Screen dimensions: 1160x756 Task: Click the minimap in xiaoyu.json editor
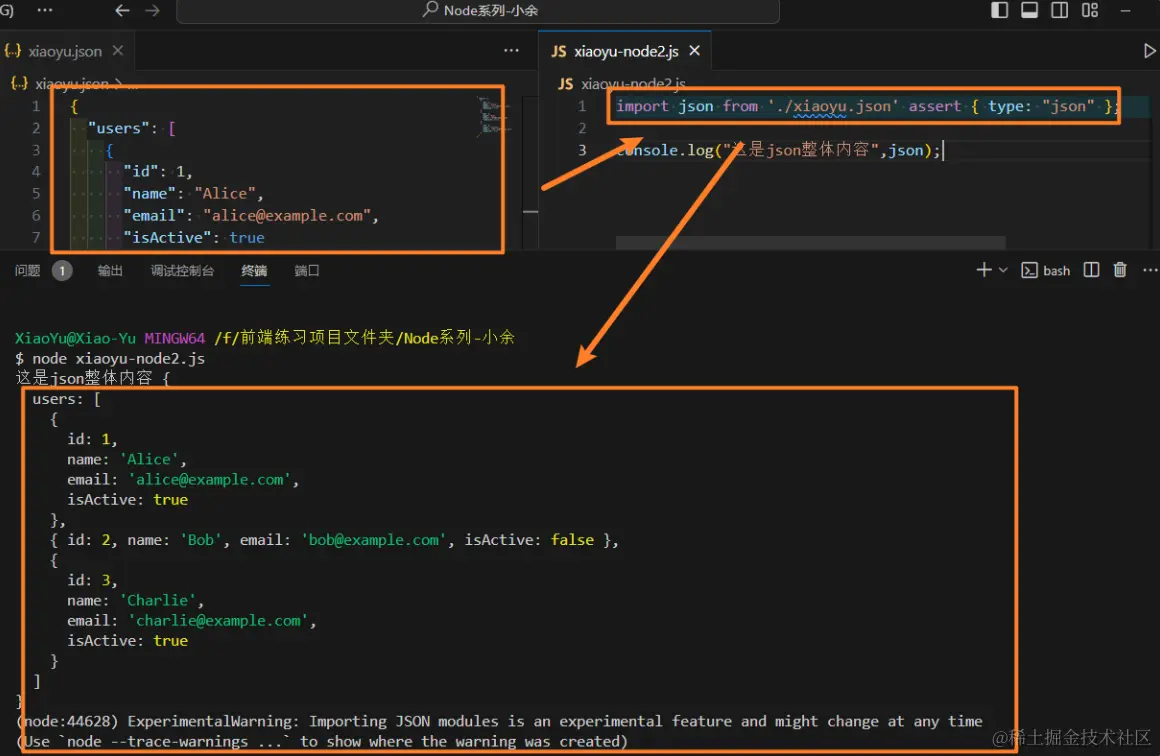coord(492,117)
